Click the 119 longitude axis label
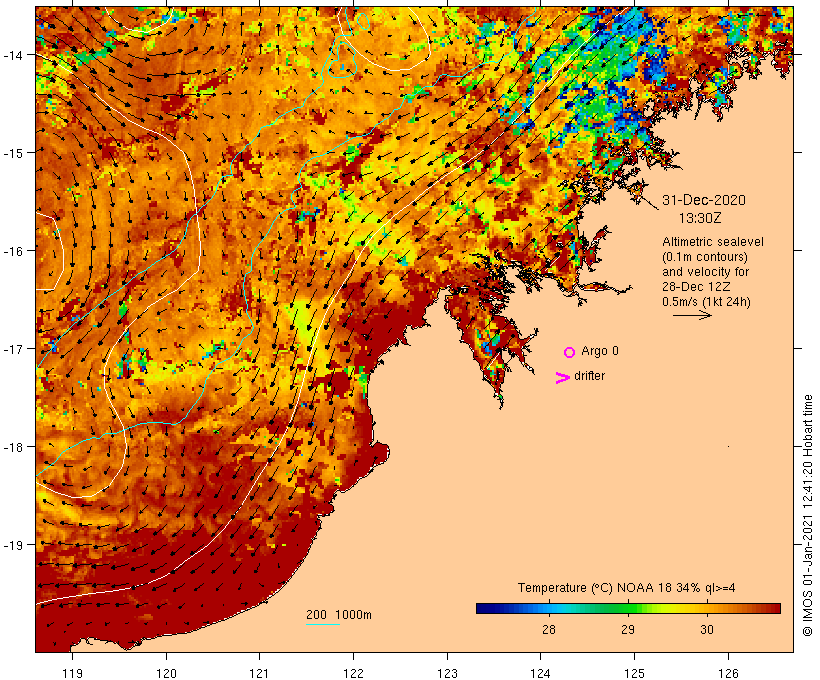Viewport: 820px width, 680px height. (73, 673)
